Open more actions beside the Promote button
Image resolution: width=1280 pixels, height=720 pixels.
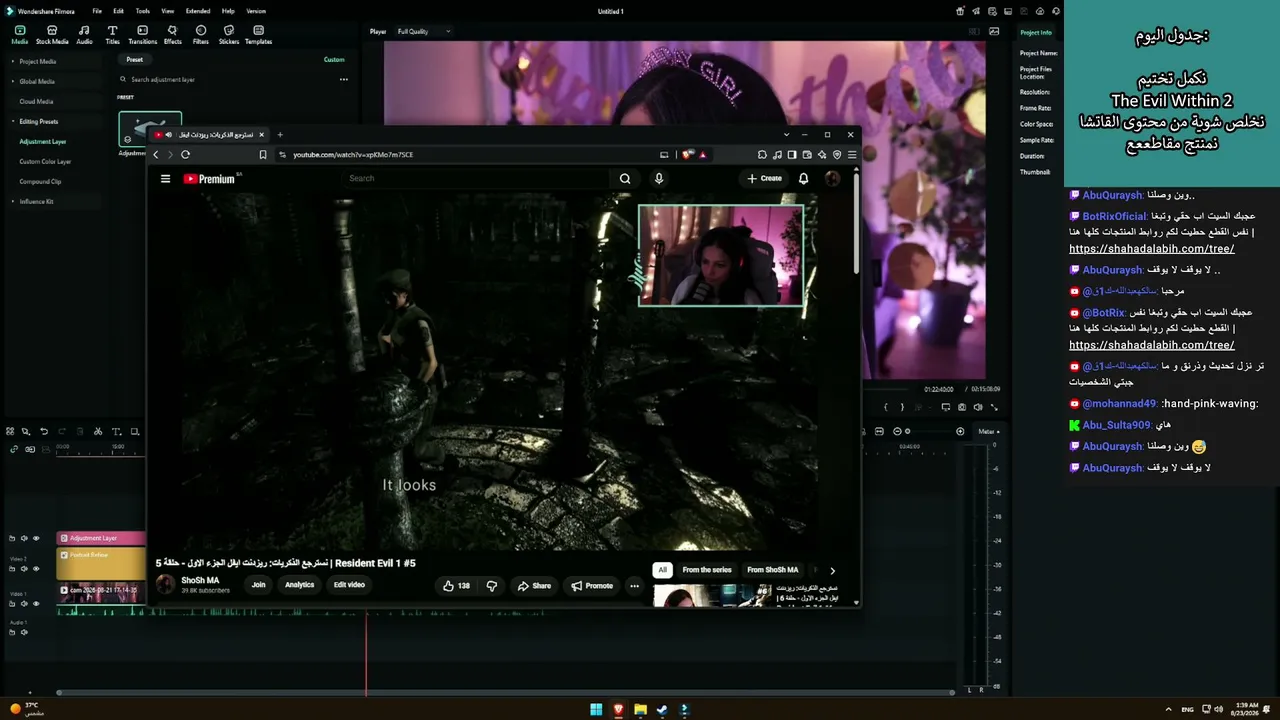(x=634, y=586)
